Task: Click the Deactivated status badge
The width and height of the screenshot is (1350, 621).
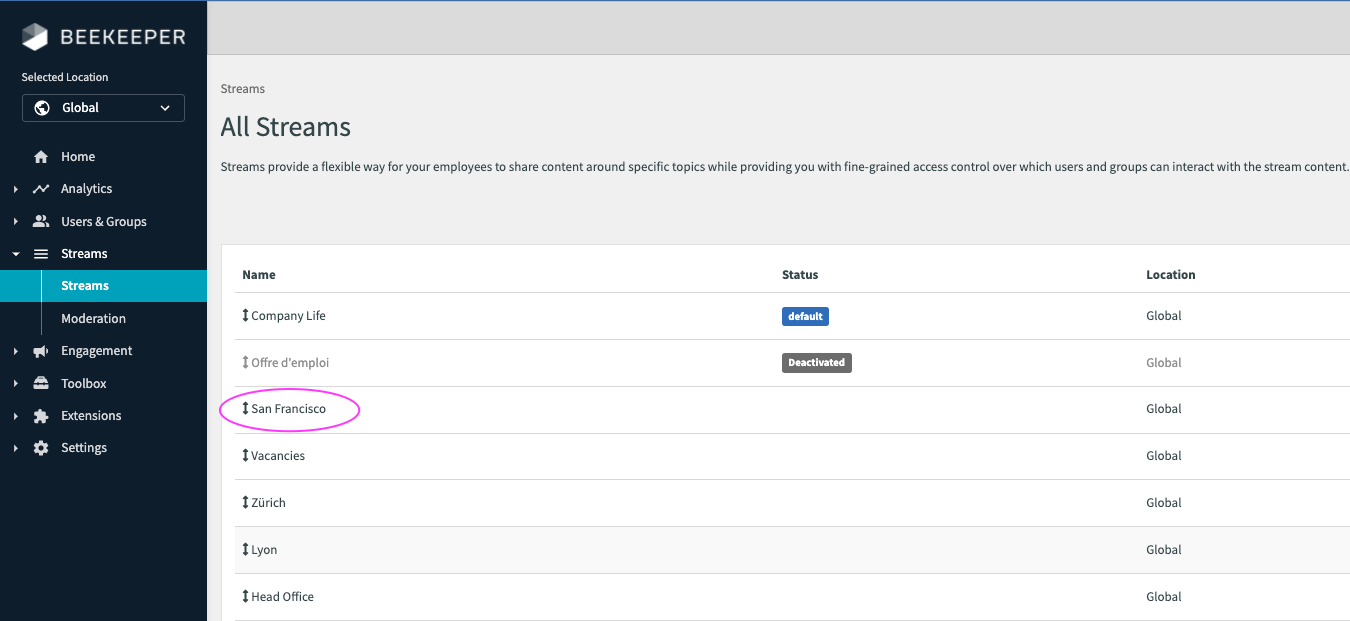Action: (x=816, y=363)
